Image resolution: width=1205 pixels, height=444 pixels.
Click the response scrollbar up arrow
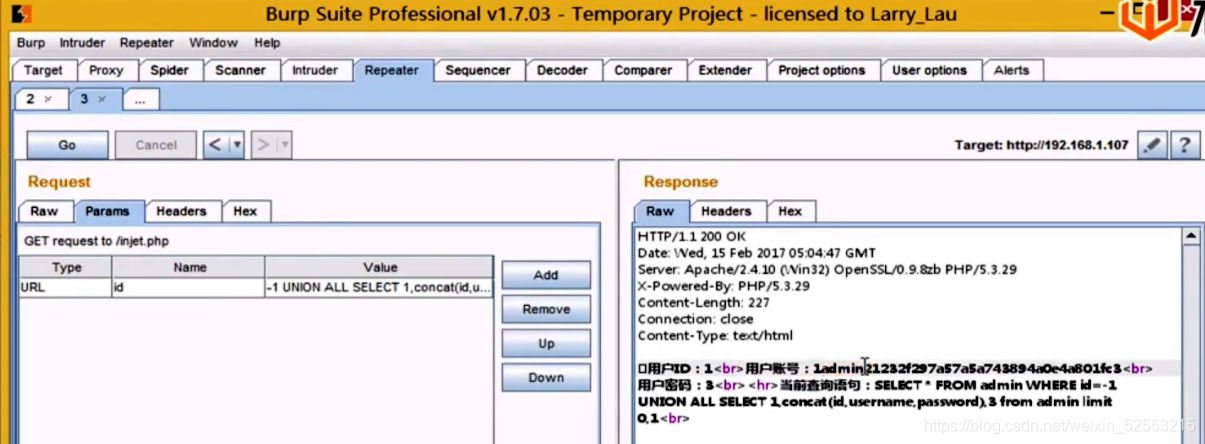[x=1190, y=238]
